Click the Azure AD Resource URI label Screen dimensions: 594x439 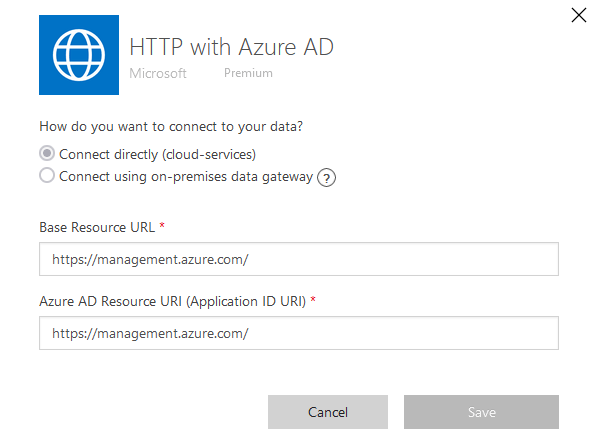pos(173,302)
